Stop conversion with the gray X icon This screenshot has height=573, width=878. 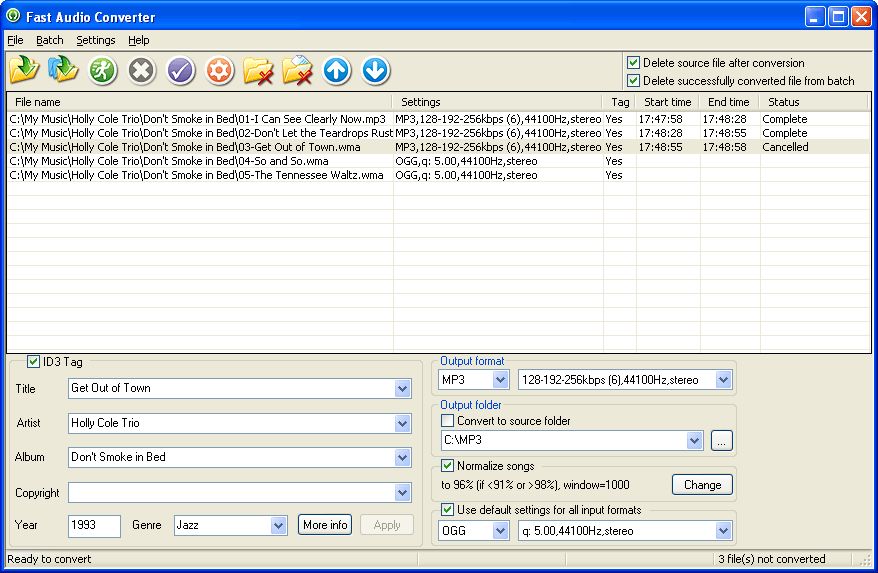coord(141,71)
